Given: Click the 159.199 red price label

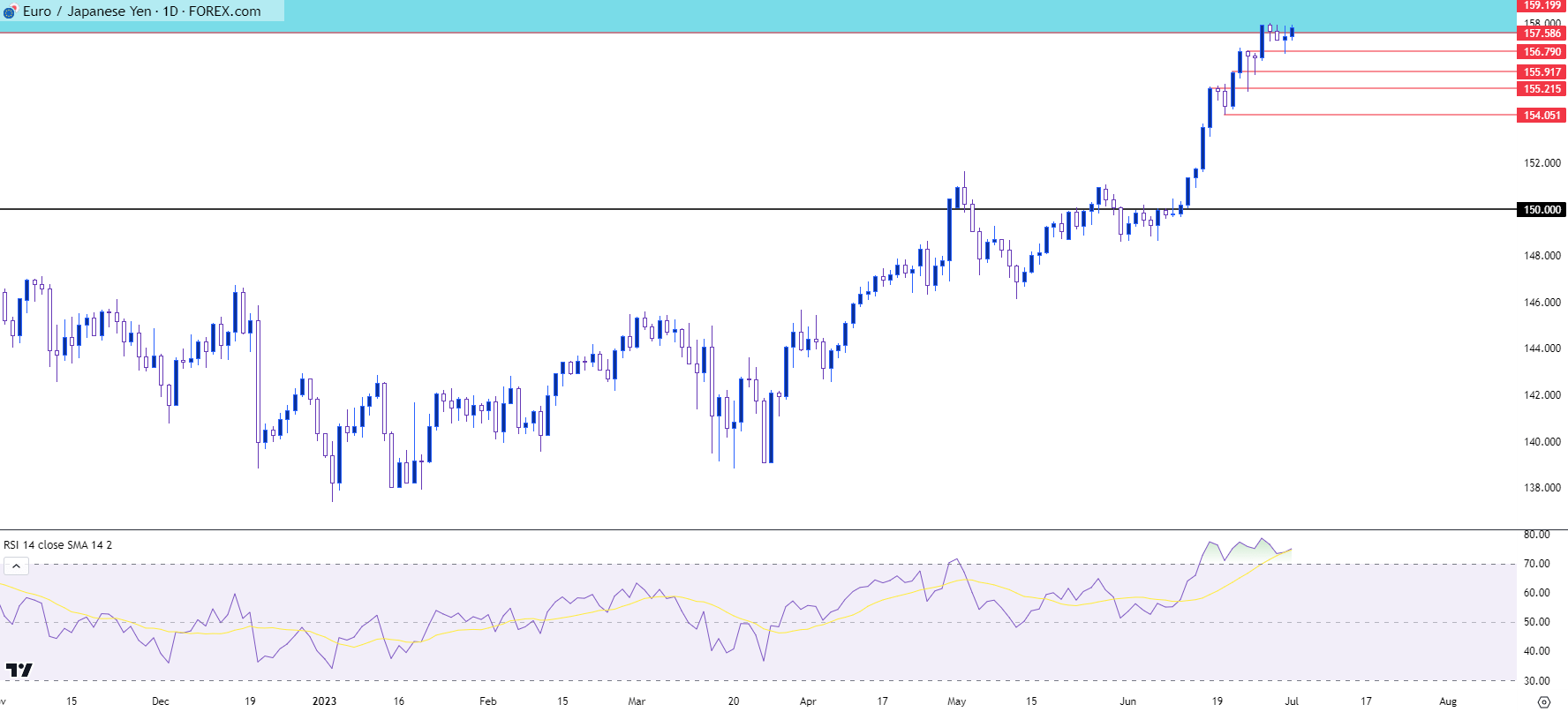Looking at the screenshot, I should point(1542,5).
